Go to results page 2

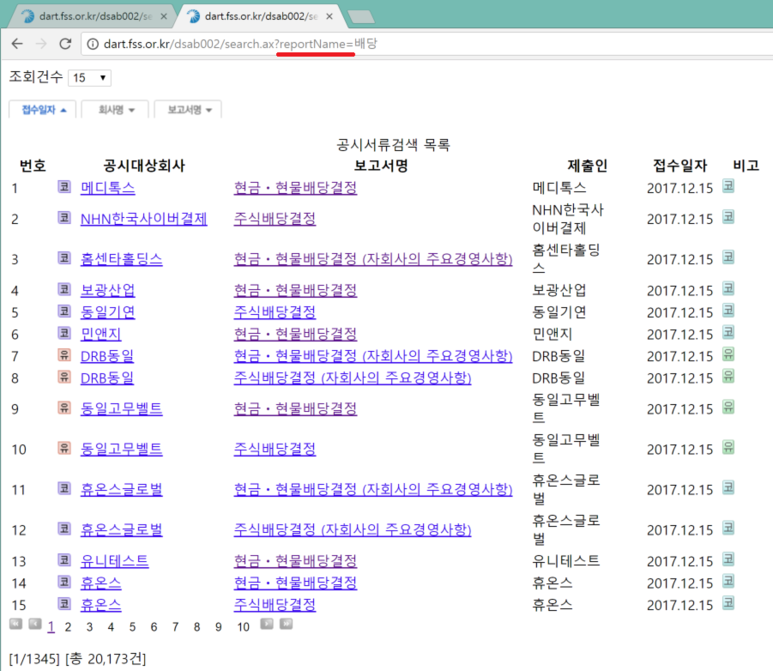(x=68, y=627)
